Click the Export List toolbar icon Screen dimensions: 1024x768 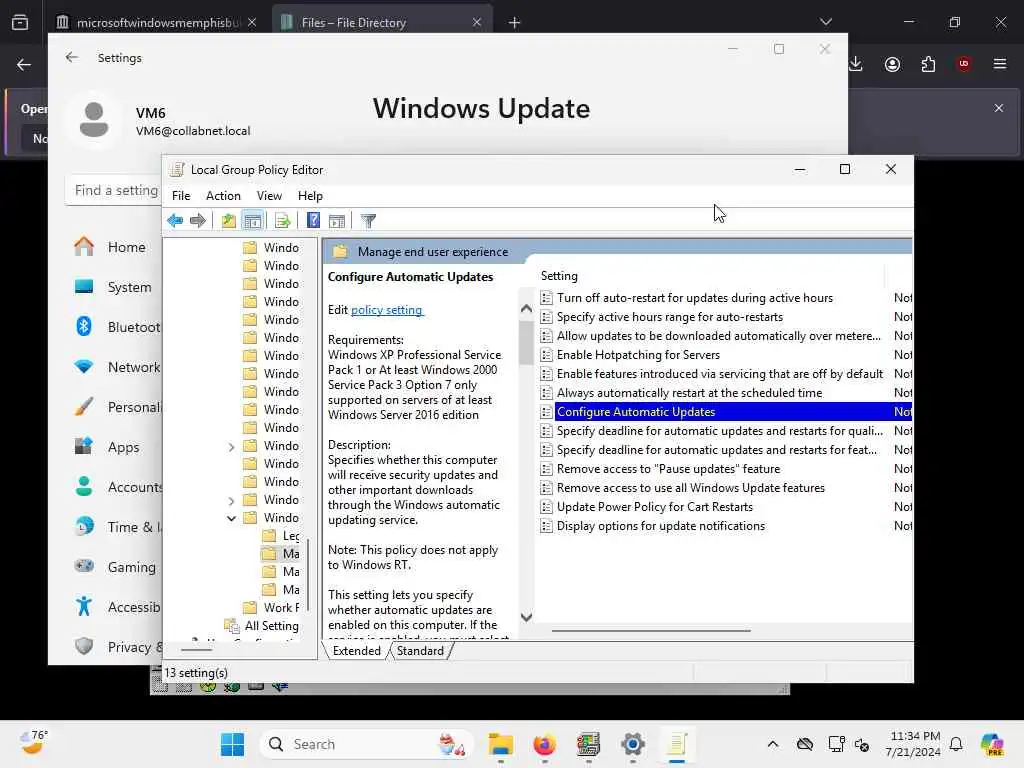(283, 221)
